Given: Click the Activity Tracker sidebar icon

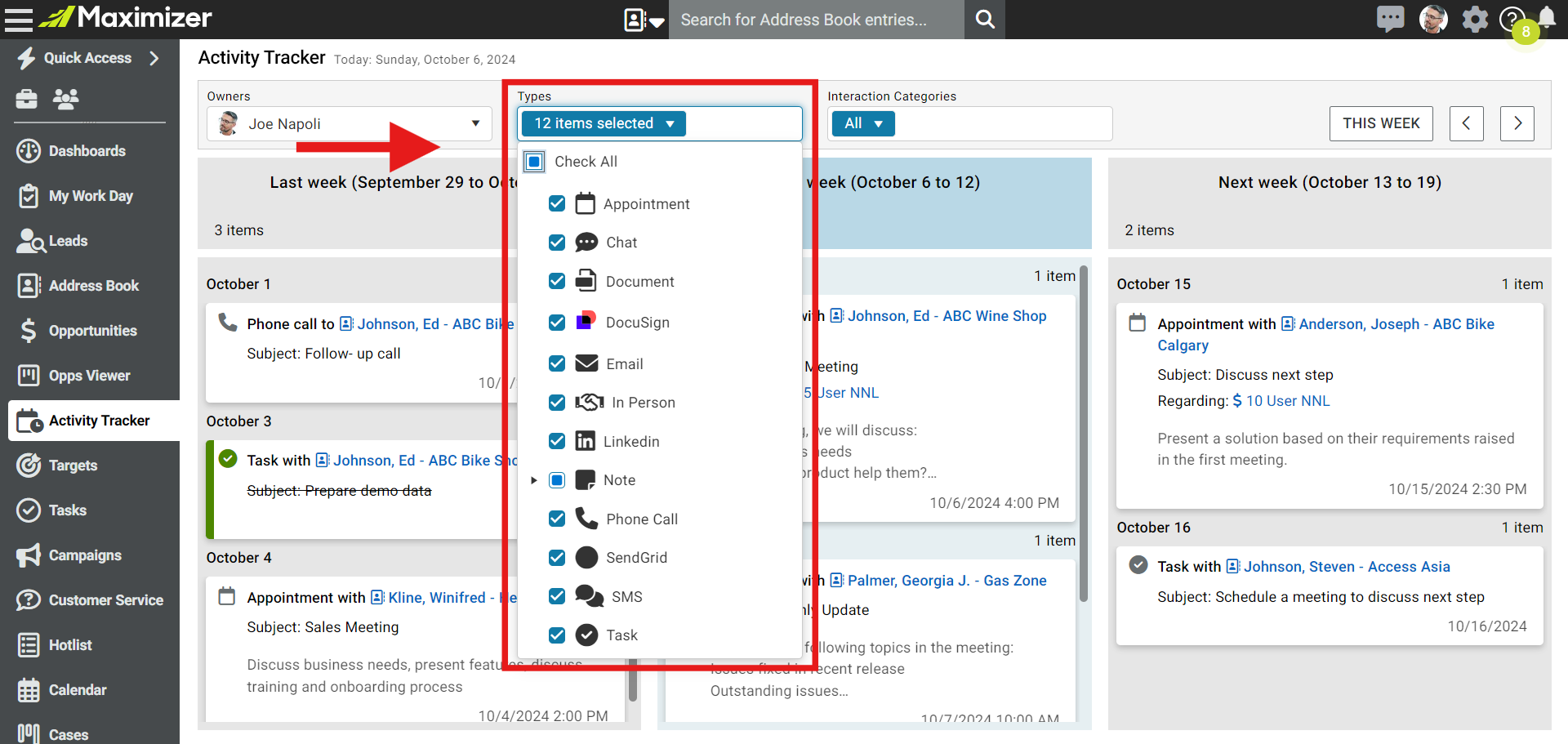Looking at the screenshot, I should [29, 421].
